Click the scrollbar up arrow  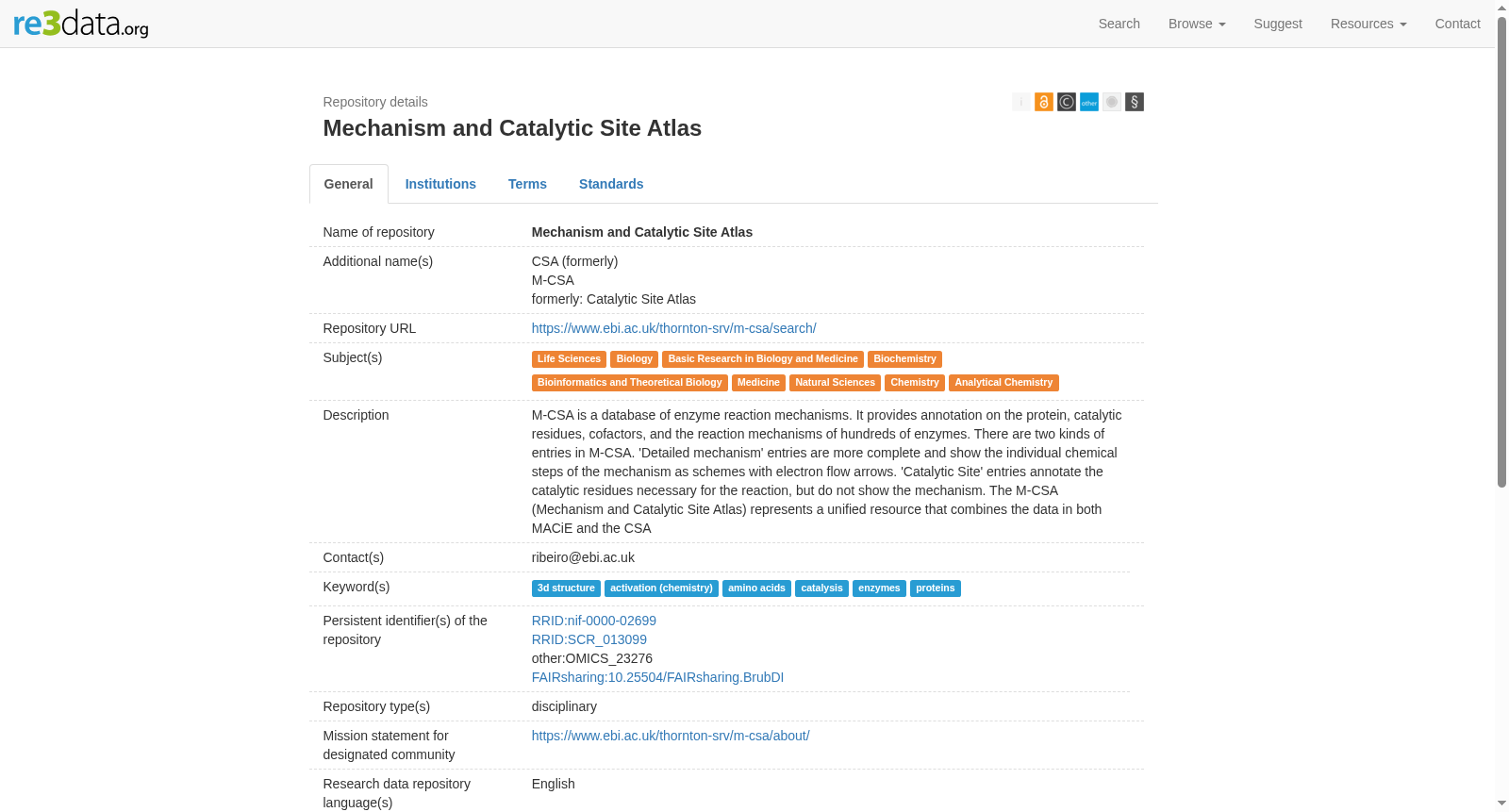click(x=1502, y=7)
